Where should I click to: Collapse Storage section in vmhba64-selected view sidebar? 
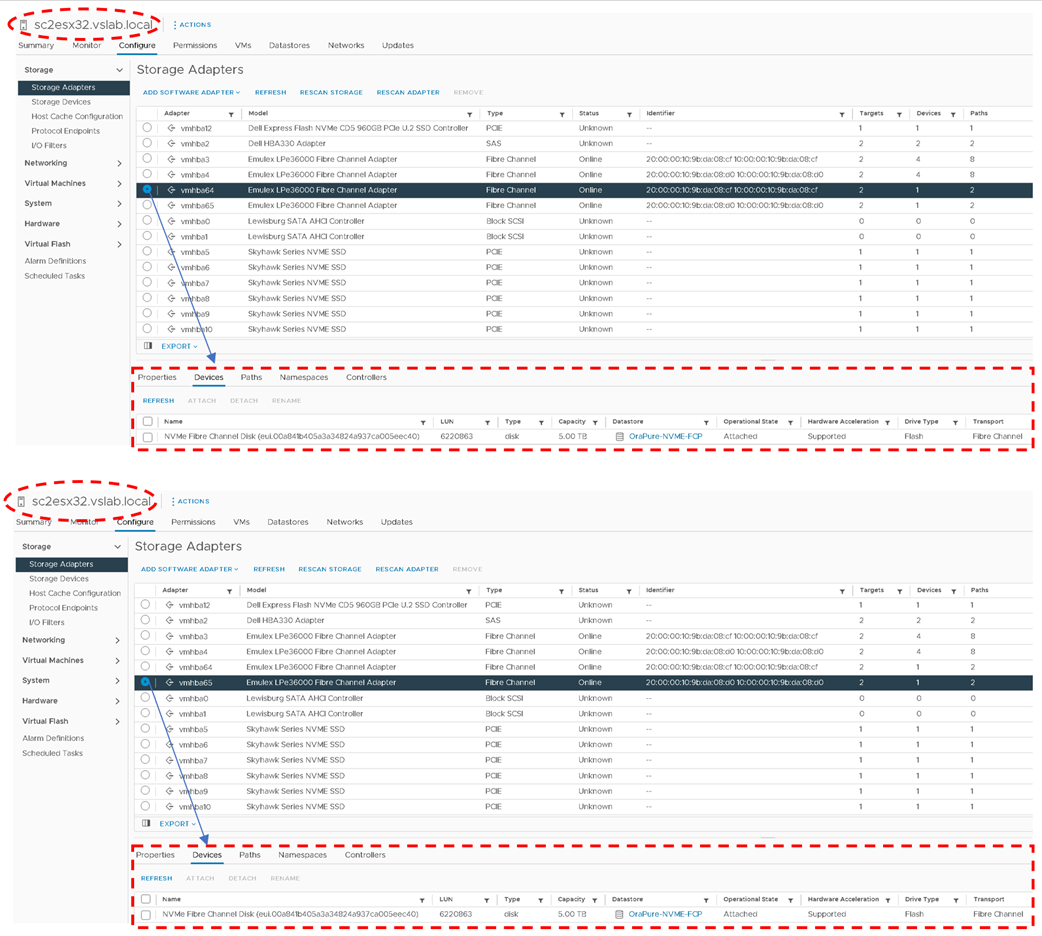point(120,70)
